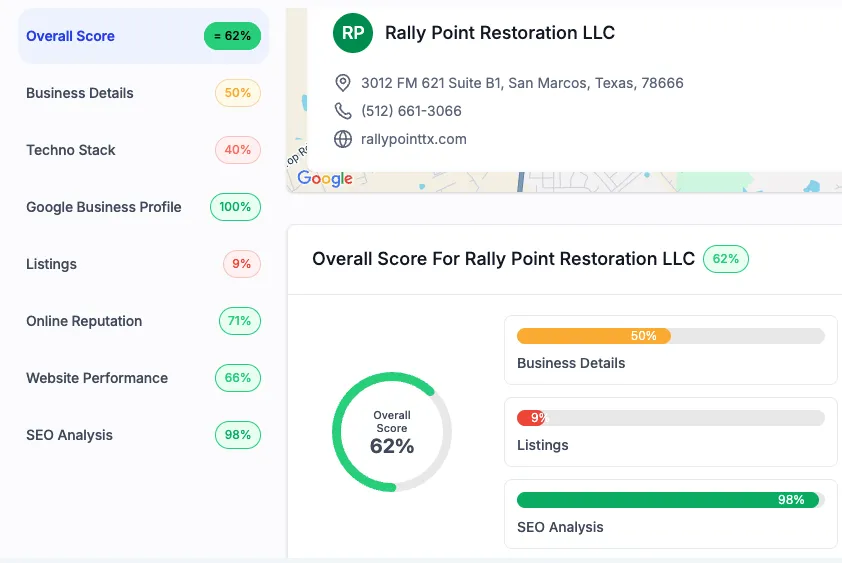
Task: Click the phone number (512) 661-3066
Action: (x=411, y=111)
